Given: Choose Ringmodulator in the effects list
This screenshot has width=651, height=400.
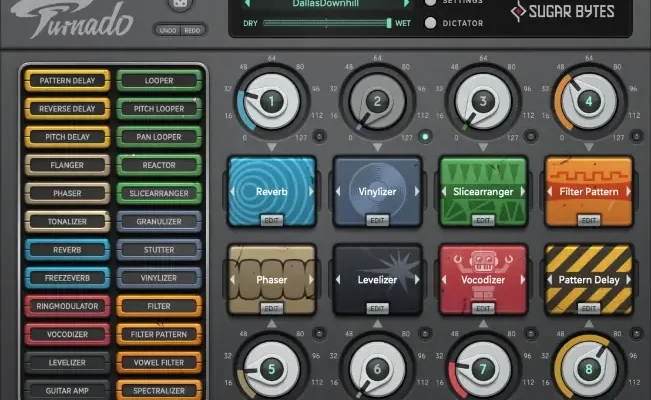Looking at the screenshot, I should click(68, 306).
